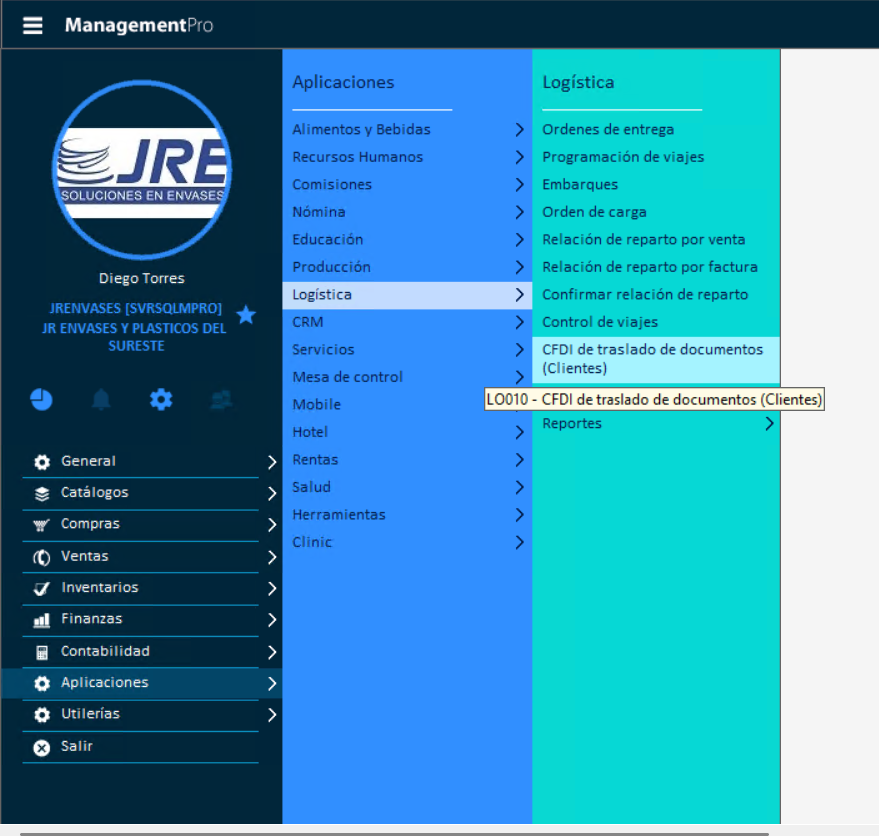The width and height of the screenshot is (879, 836).
Task: Click the favorite star icon
Action: 246,316
